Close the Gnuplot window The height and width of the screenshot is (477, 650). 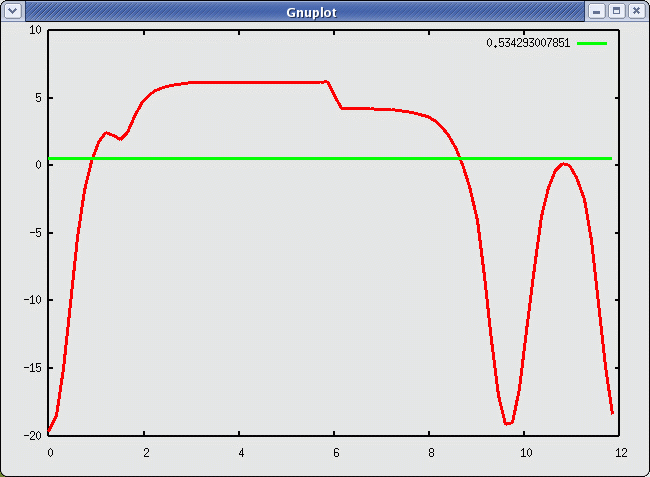[x=635, y=10]
